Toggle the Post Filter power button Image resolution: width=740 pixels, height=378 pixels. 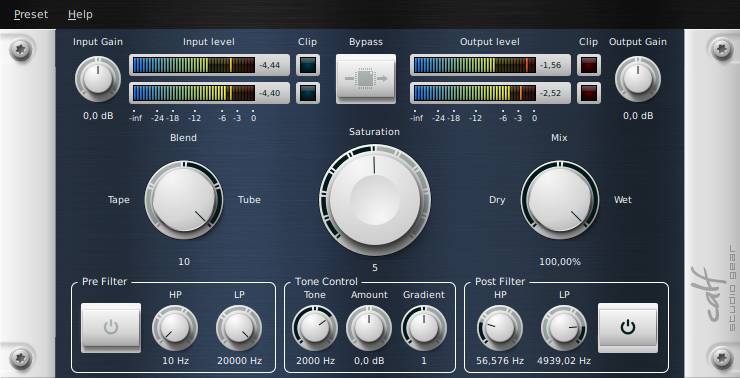pos(628,328)
